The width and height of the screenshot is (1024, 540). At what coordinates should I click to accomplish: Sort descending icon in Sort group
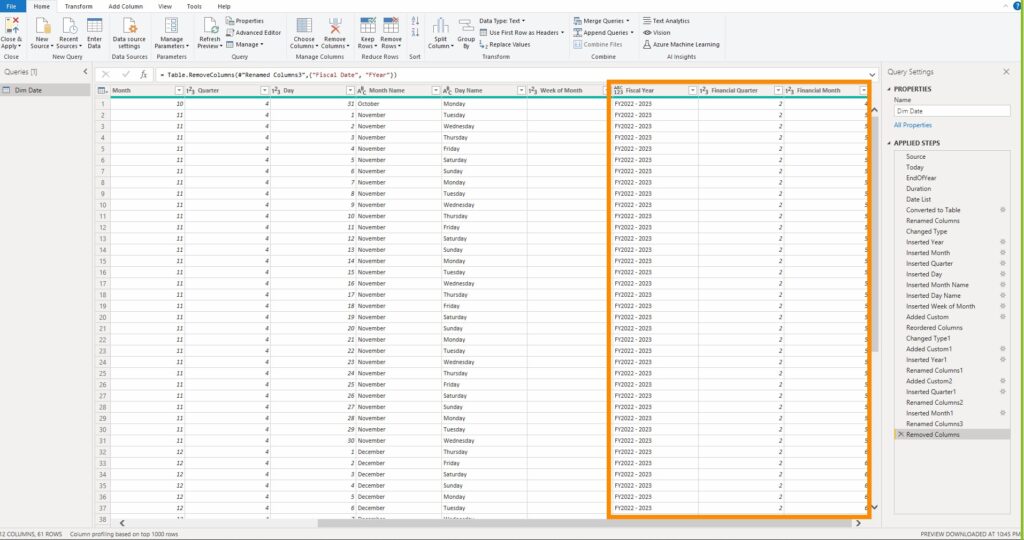point(415,32)
